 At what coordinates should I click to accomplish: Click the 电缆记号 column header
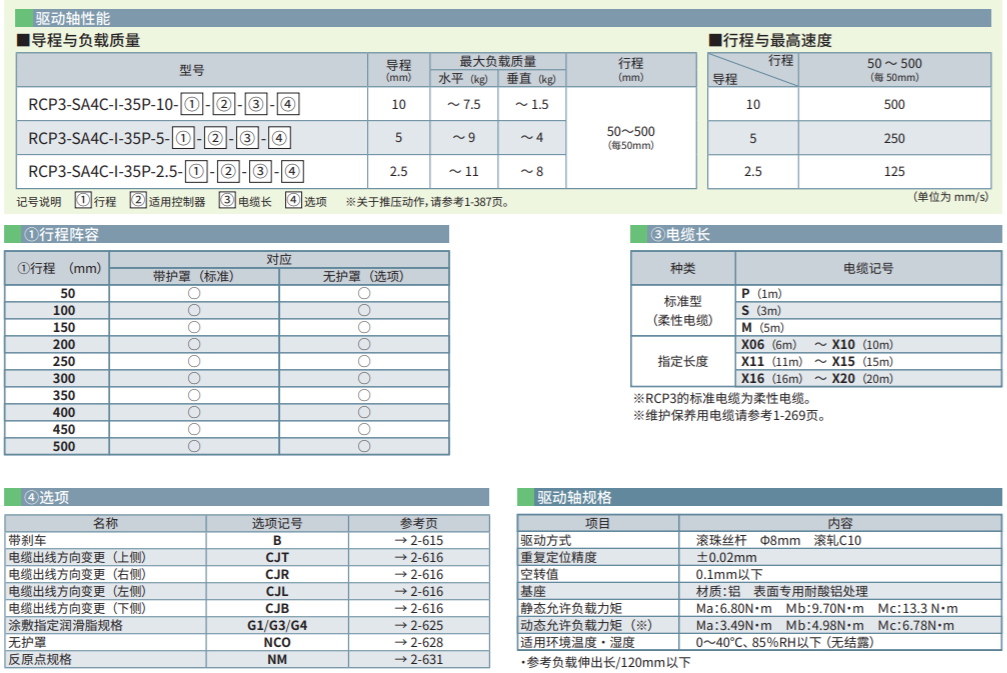[868, 268]
